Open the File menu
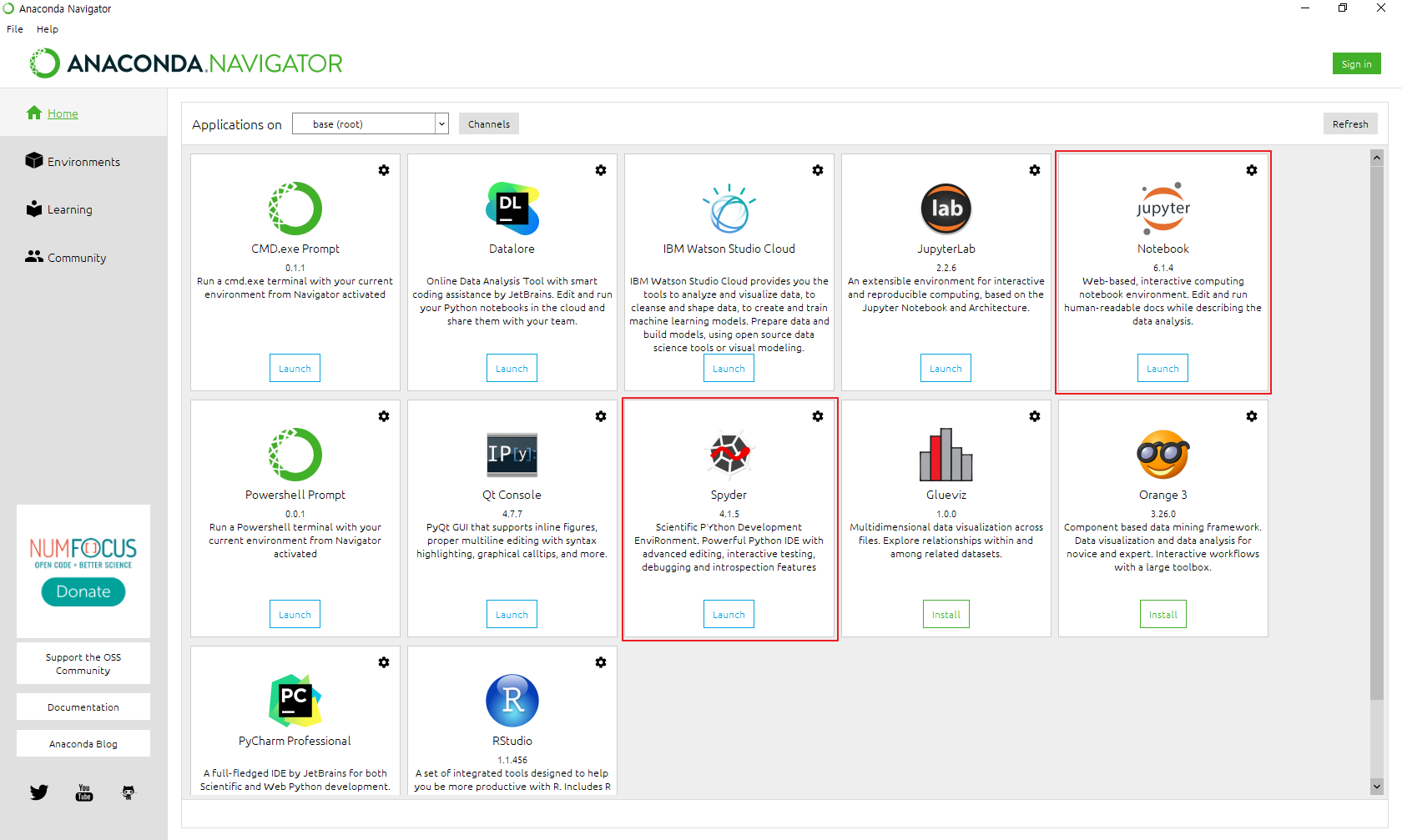Image resolution: width=1402 pixels, height=840 pixels. (x=15, y=29)
